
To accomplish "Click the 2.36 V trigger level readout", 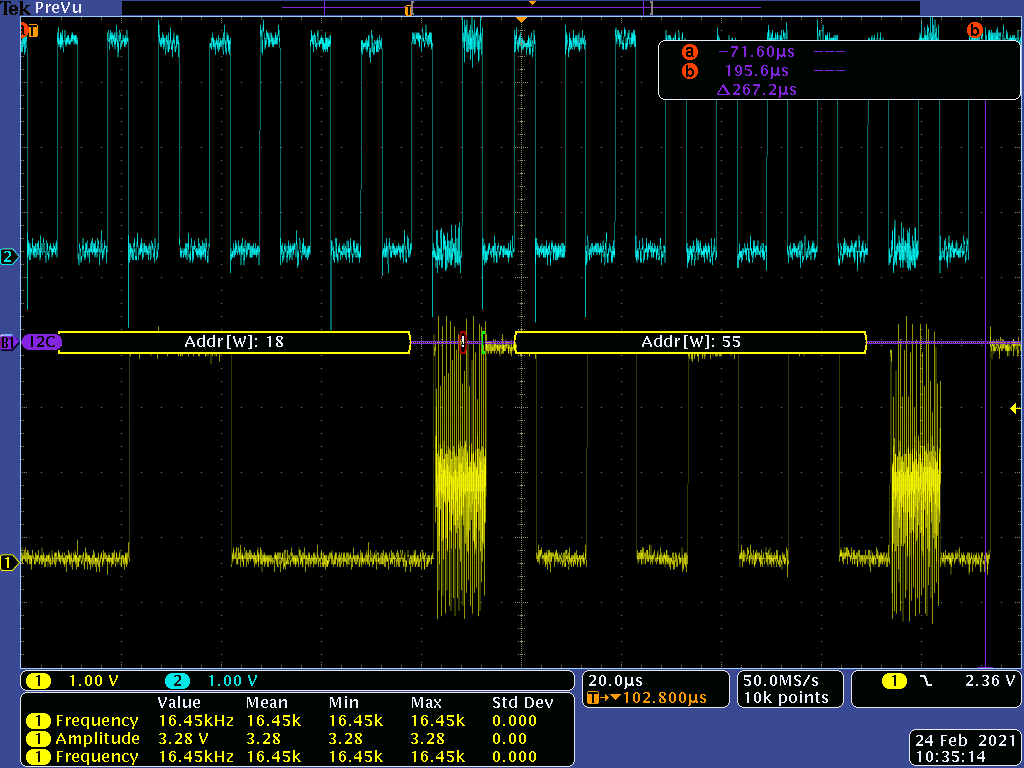I will [990, 681].
